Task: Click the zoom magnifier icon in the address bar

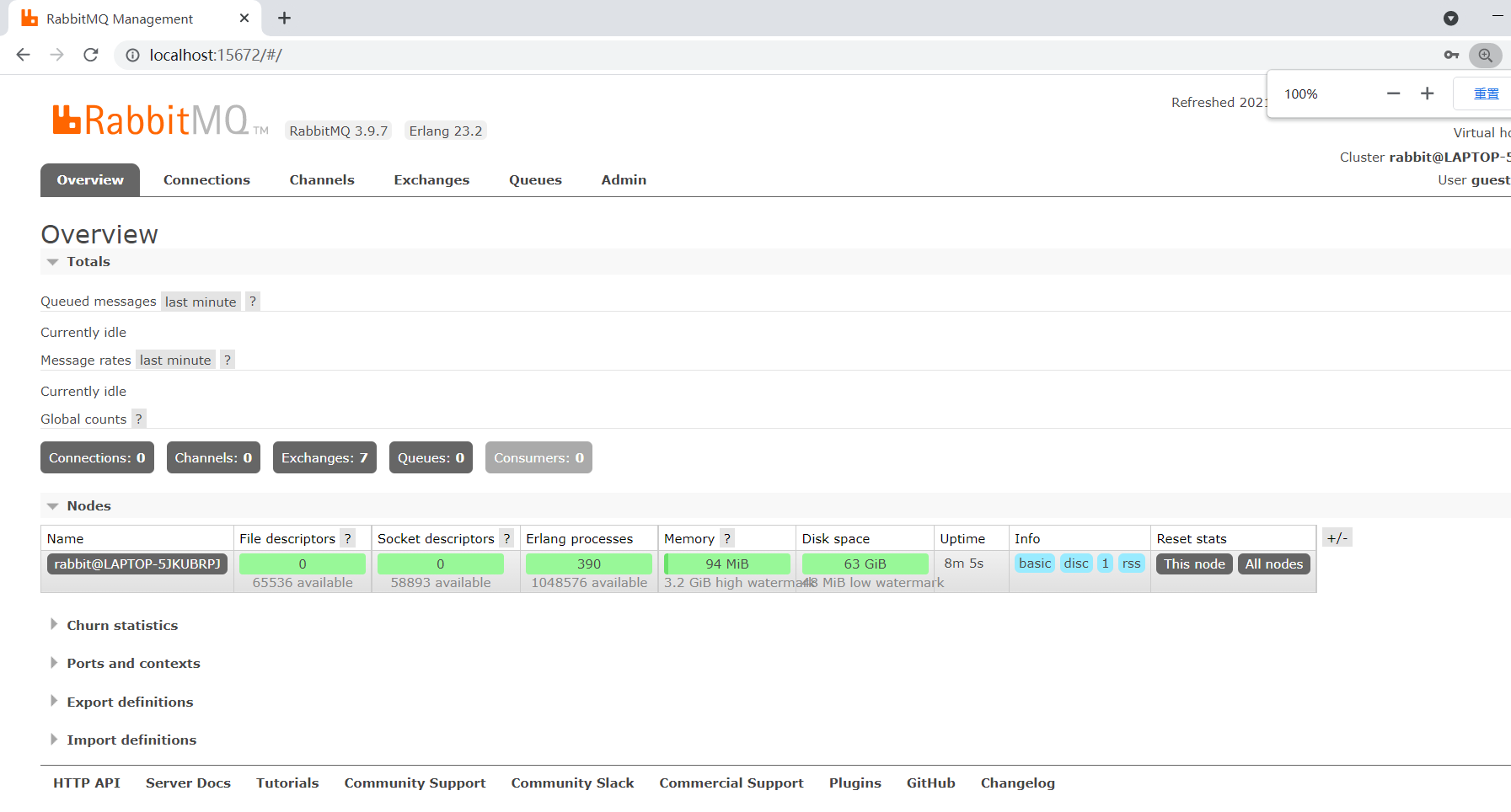Action: coord(1485,55)
